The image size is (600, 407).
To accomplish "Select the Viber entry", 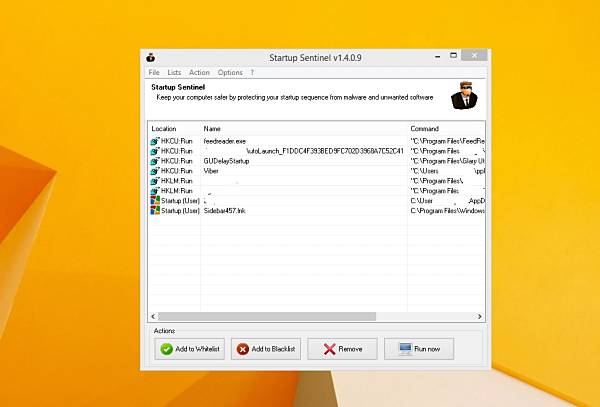I will pos(211,171).
